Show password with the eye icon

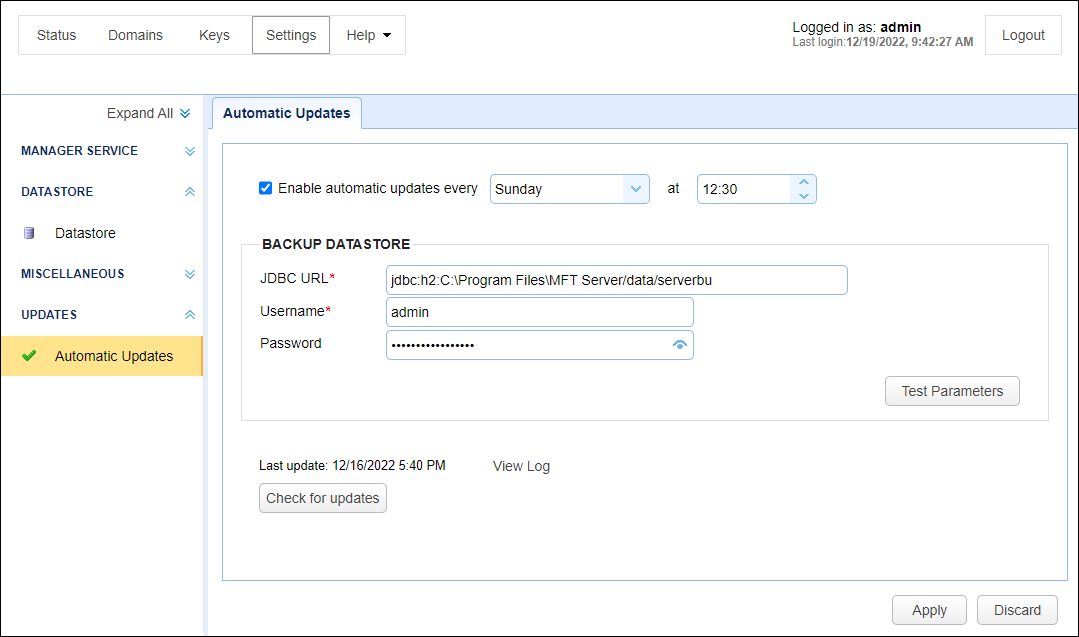(x=679, y=345)
